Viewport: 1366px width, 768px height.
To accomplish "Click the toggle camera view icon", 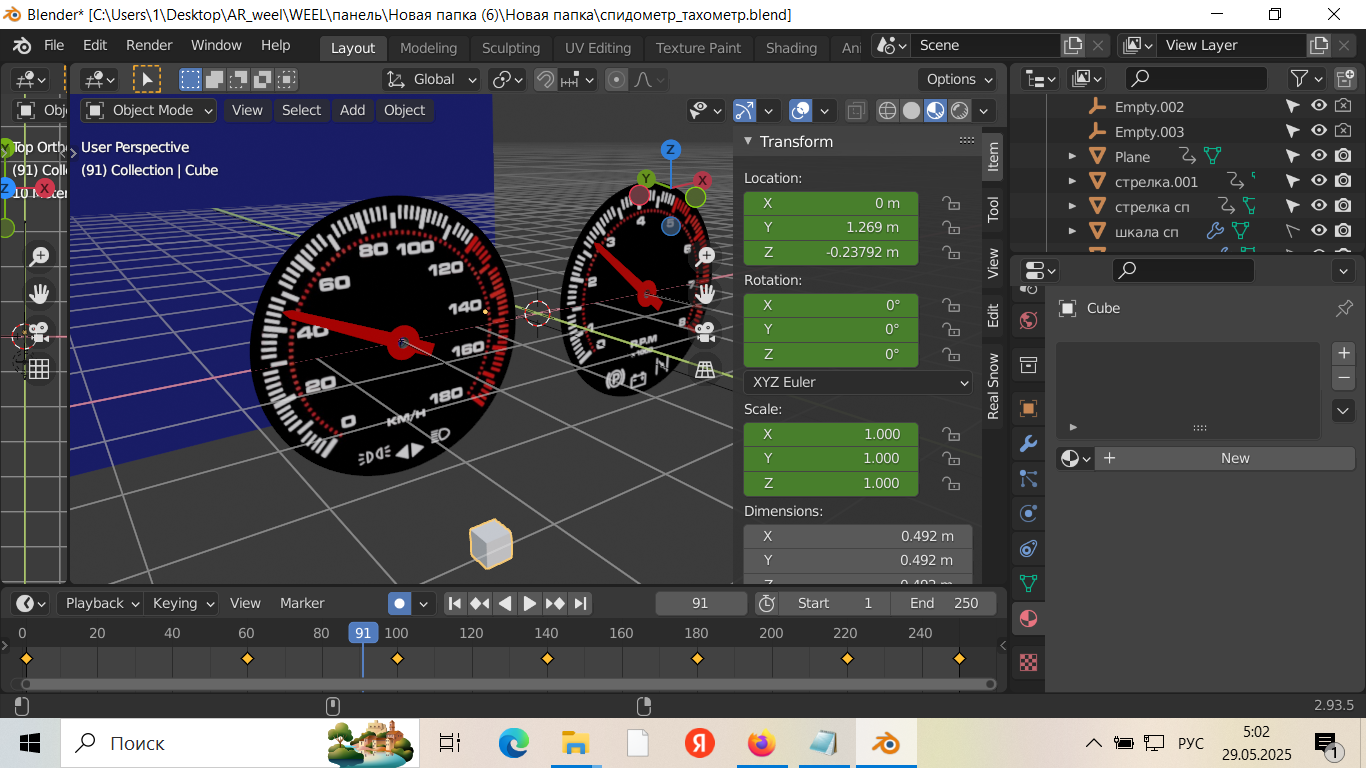I will [x=705, y=331].
